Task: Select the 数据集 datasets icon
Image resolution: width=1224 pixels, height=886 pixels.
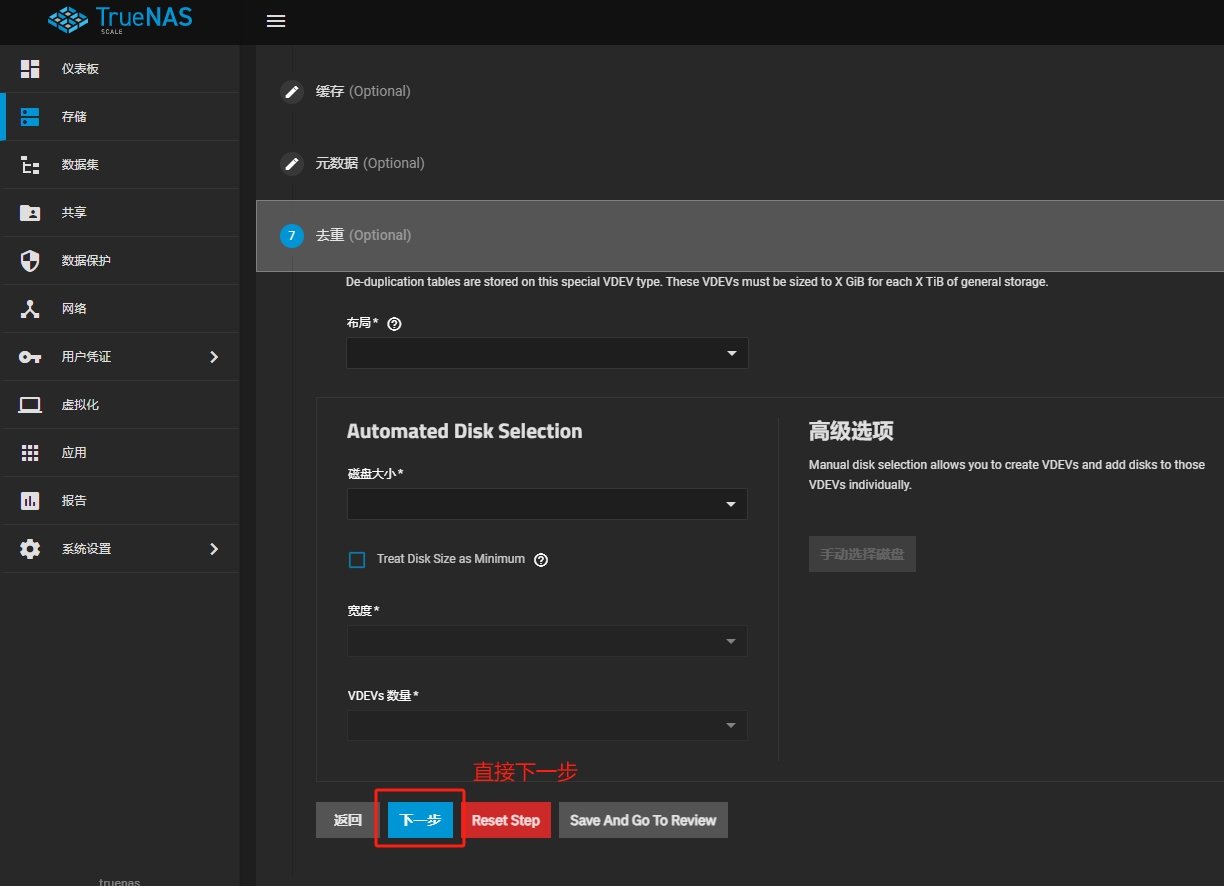Action: tap(30, 165)
